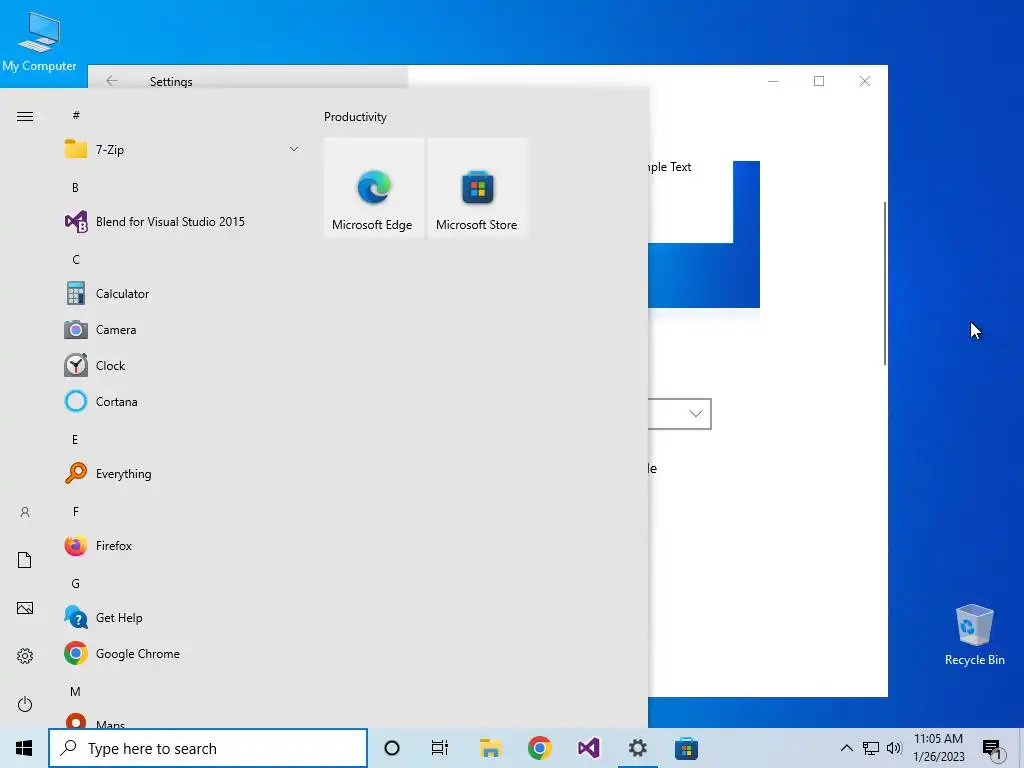Open the Clock app

pos(182,366)
